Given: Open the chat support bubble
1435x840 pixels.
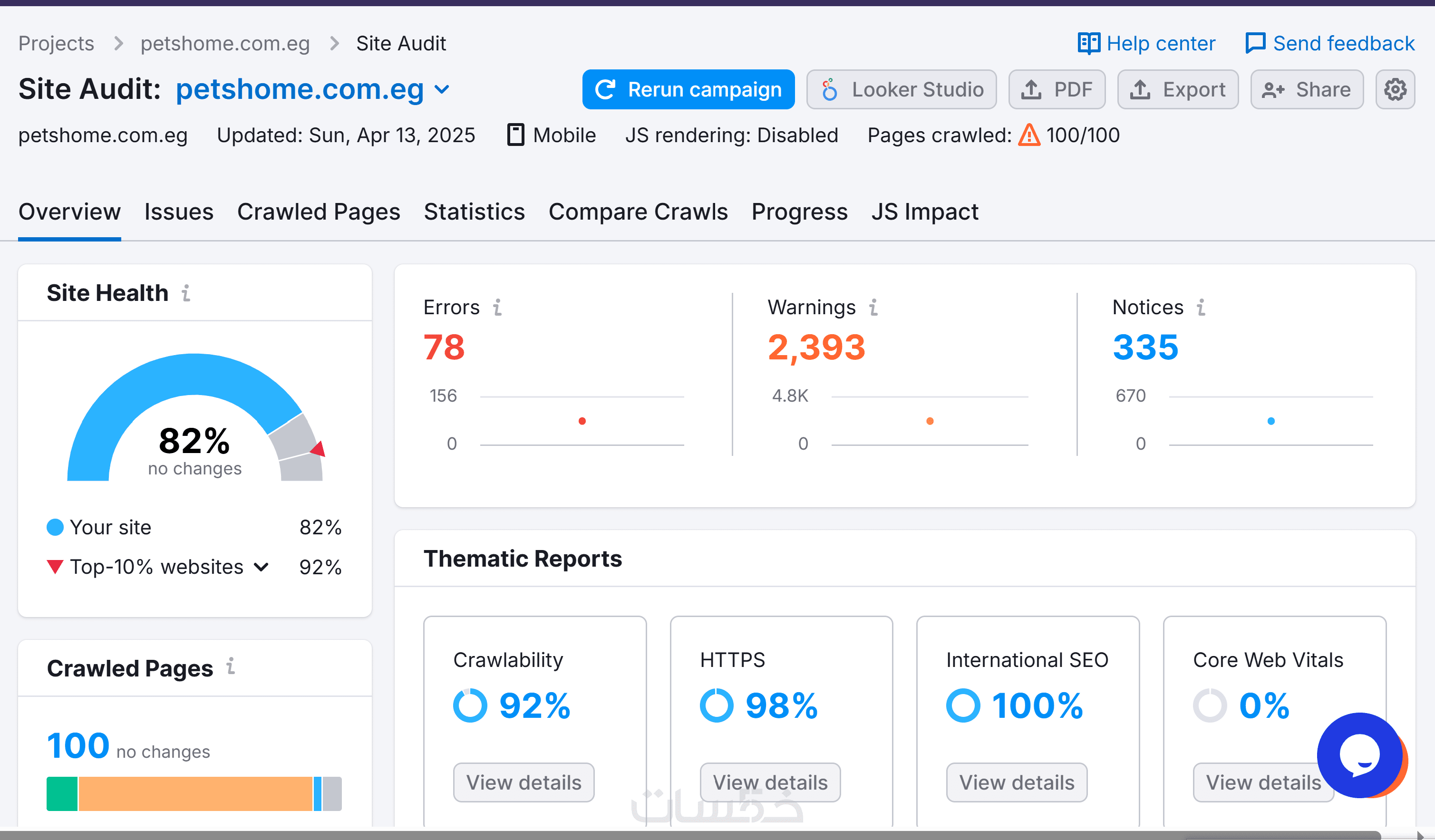Looking at the screenshot, I should [x=1359, y=754].
